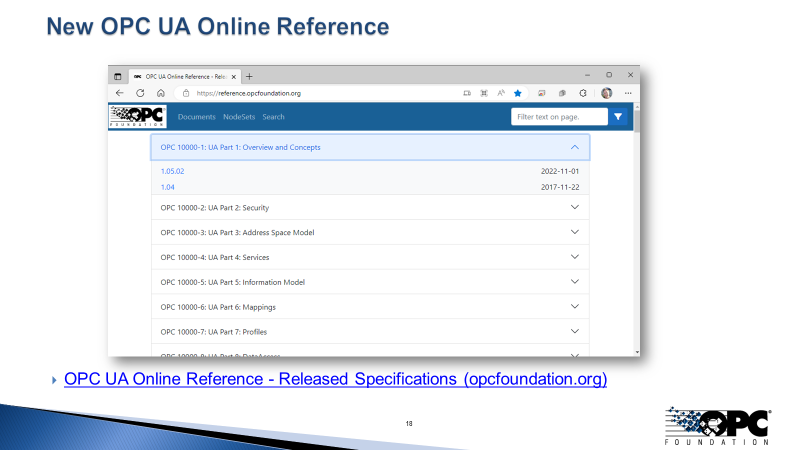Viewport: 800px width, 450px height.
Task: Click slide page number 18
Action: [x=409, y=423]
